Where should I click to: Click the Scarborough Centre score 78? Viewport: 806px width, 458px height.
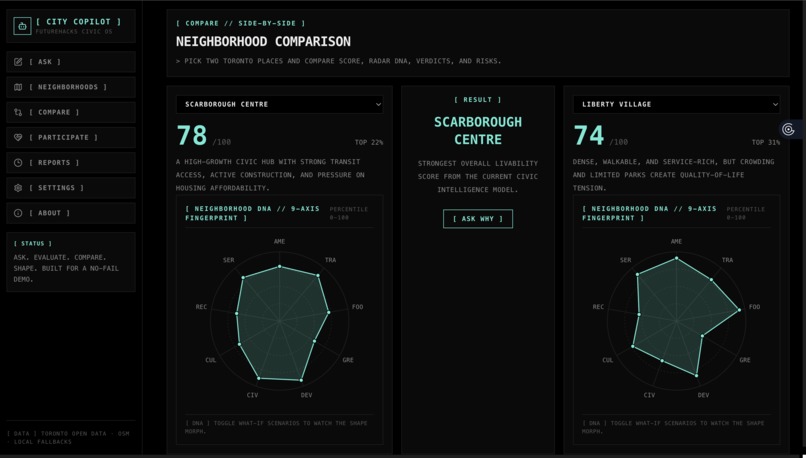(x=192, y=136)
